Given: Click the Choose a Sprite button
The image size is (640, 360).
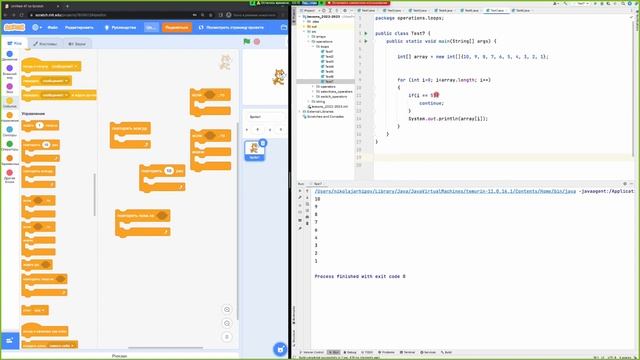Looking at the screenshot, I should click(280, 349).
